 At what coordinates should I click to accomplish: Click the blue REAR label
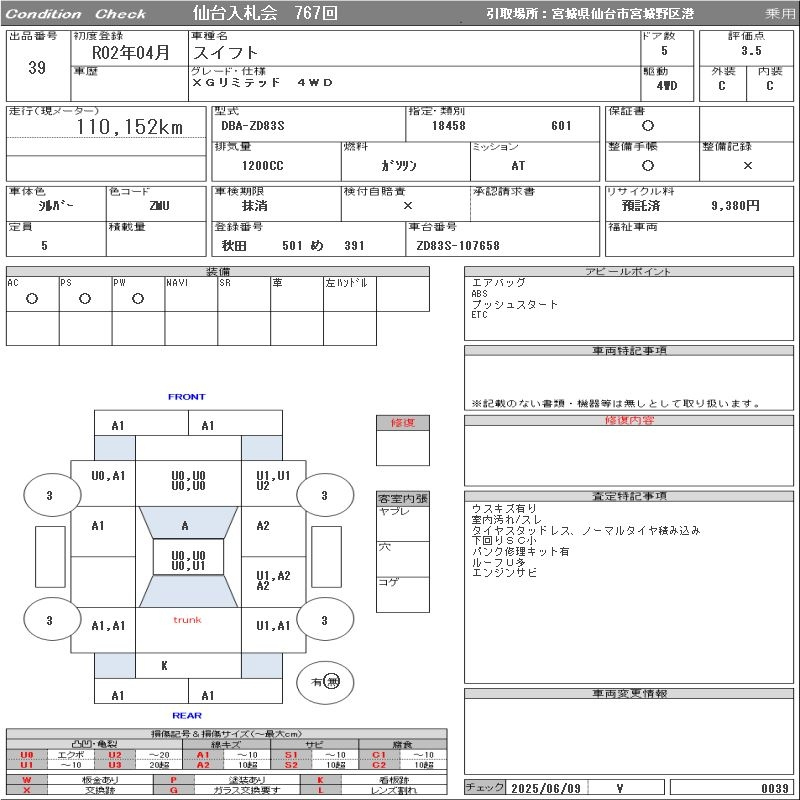tap(187, 715)
